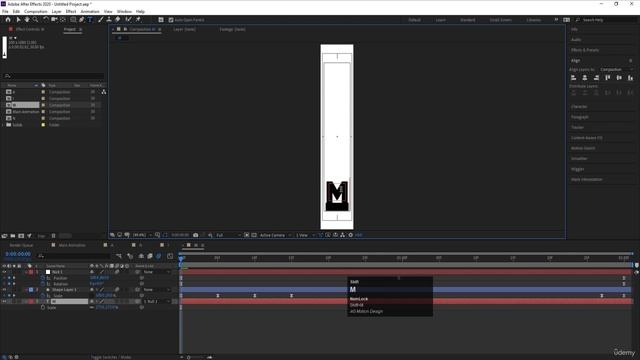Image resolution: width=640 pixels, height=360 pixels.
Task: Open the File menu
Action: point(5,11)
